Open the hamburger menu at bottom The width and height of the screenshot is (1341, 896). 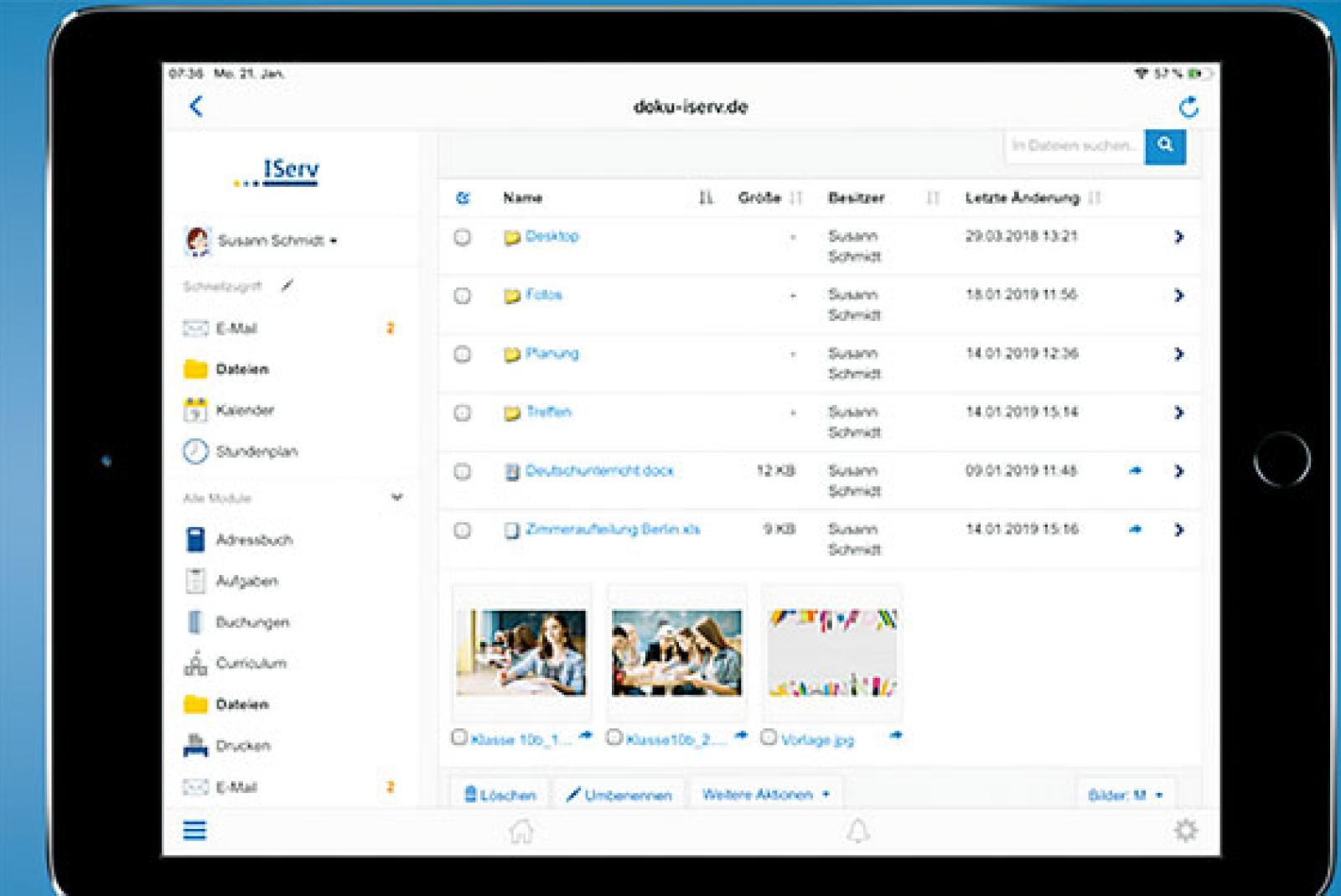tap(194, 831)
